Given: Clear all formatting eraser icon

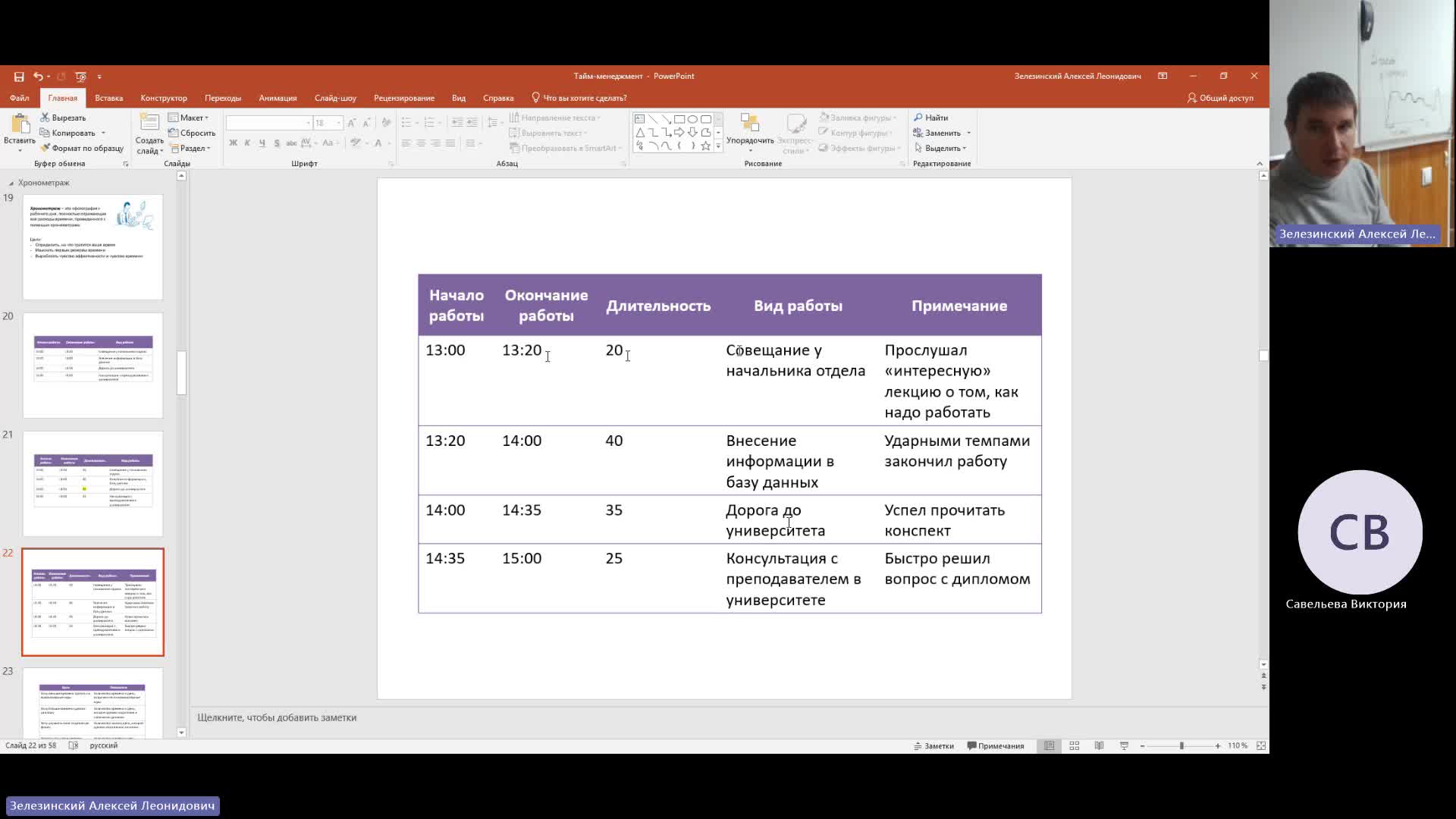Looking at the screenshot, I should (386, 123).
